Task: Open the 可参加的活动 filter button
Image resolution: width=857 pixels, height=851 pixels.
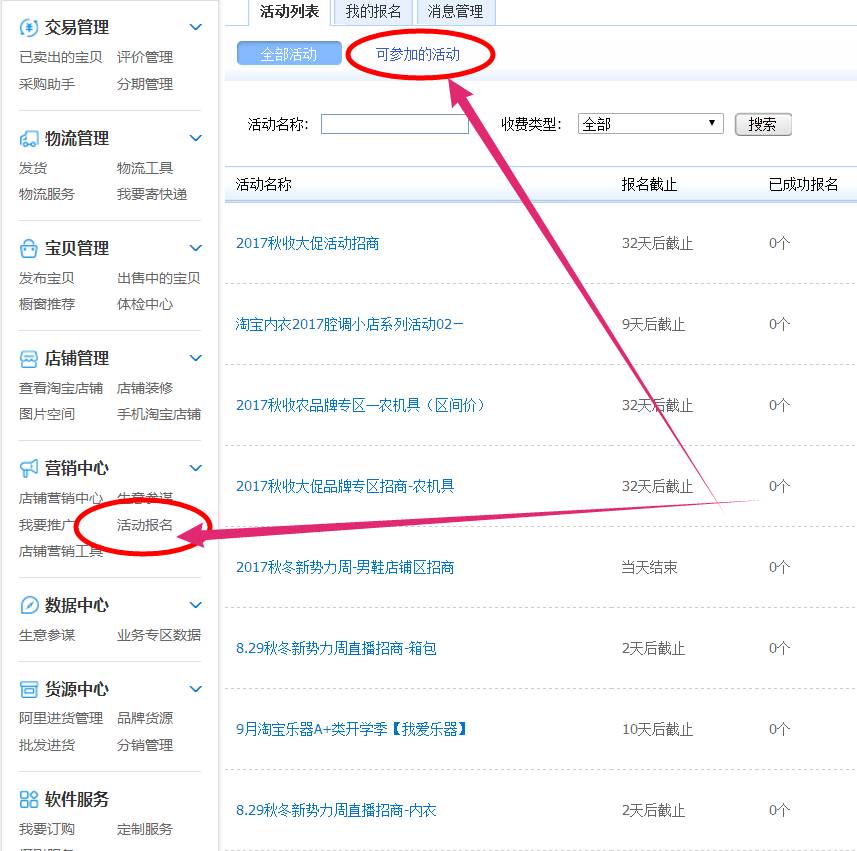Action: (x=418, y=57)
